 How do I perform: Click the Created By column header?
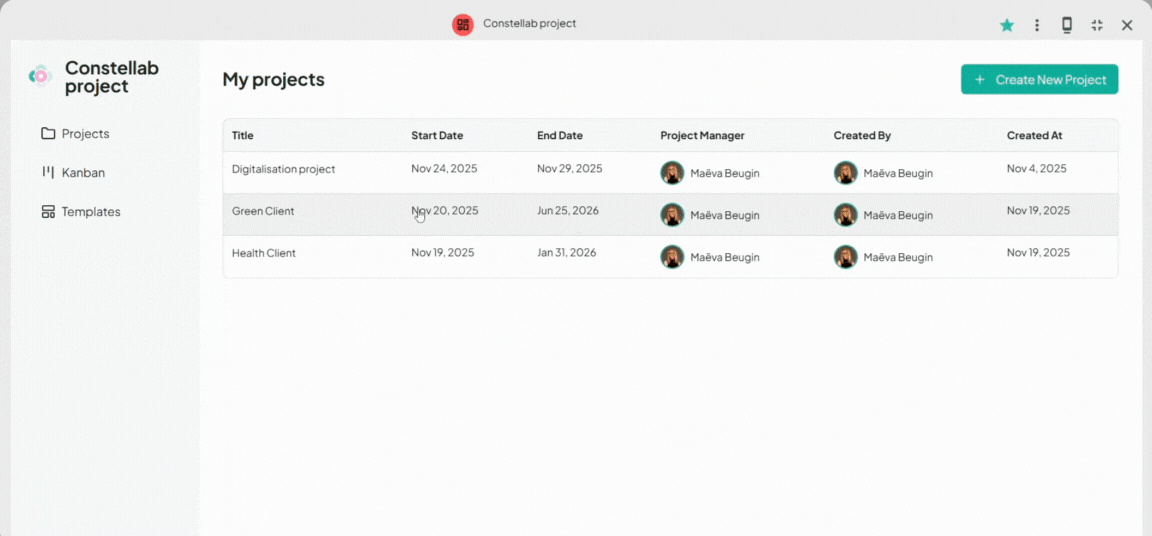pyautogui.click(x=863, y=136)
